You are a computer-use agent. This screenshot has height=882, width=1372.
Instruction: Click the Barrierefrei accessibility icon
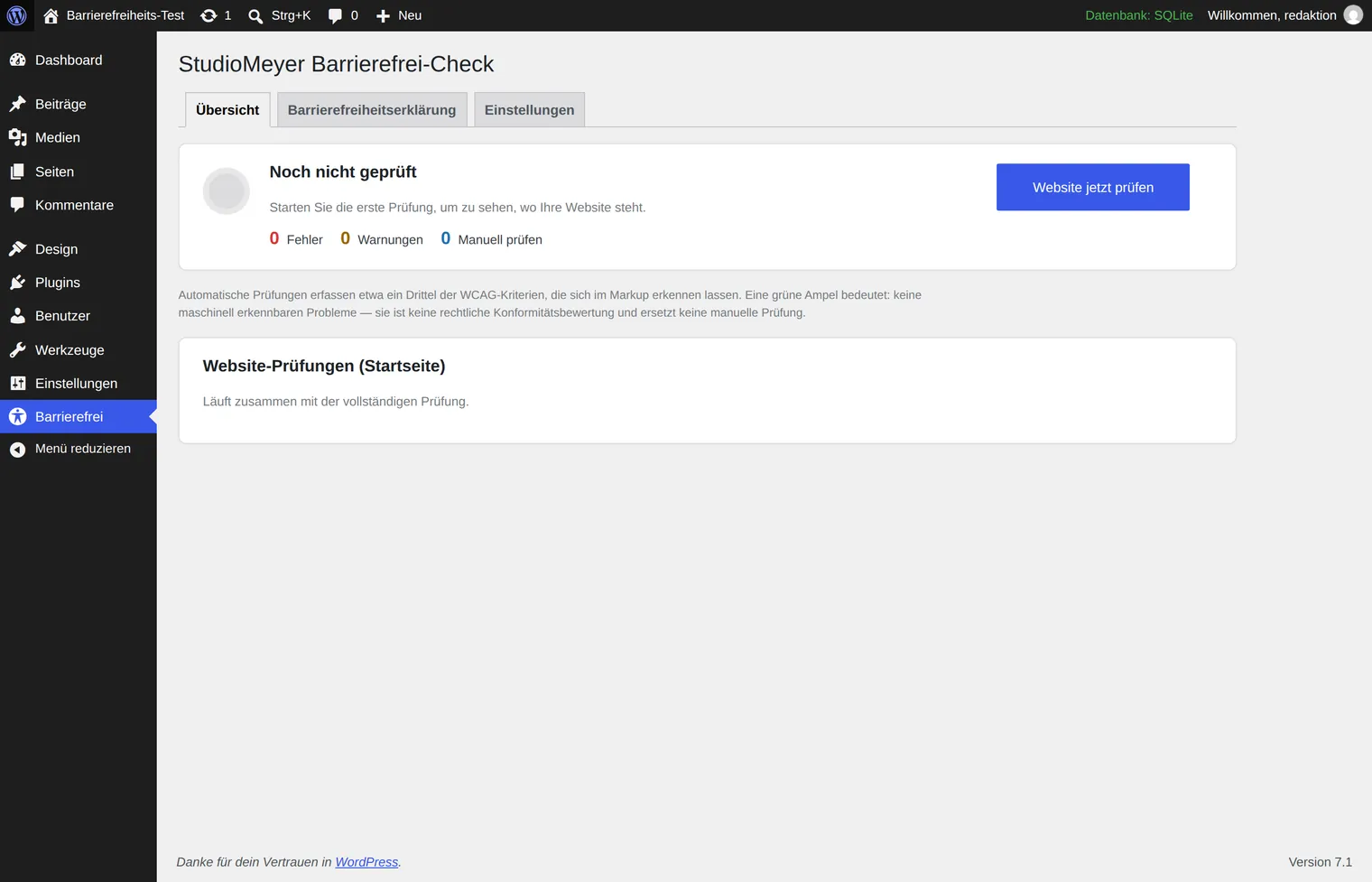coord(17,416)
